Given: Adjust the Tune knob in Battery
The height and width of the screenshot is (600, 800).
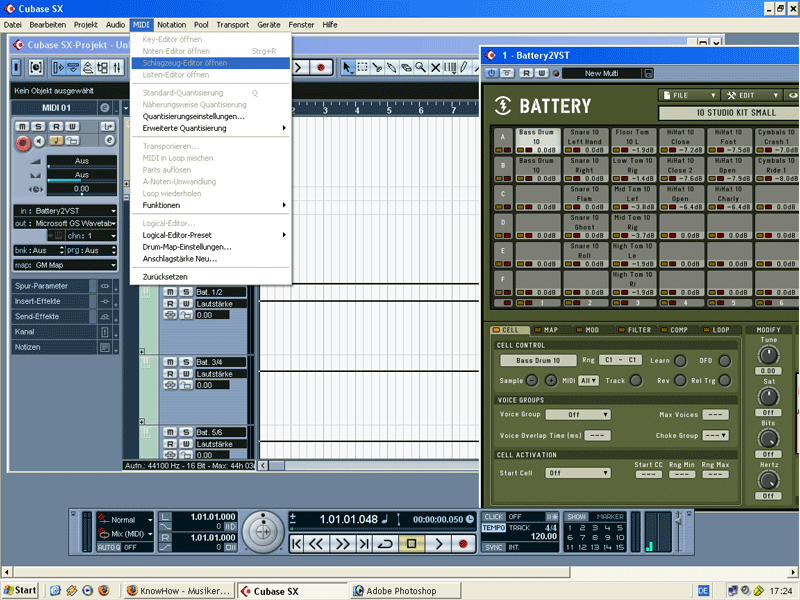Looking at the screenshot, I should (x=768, y=355).
